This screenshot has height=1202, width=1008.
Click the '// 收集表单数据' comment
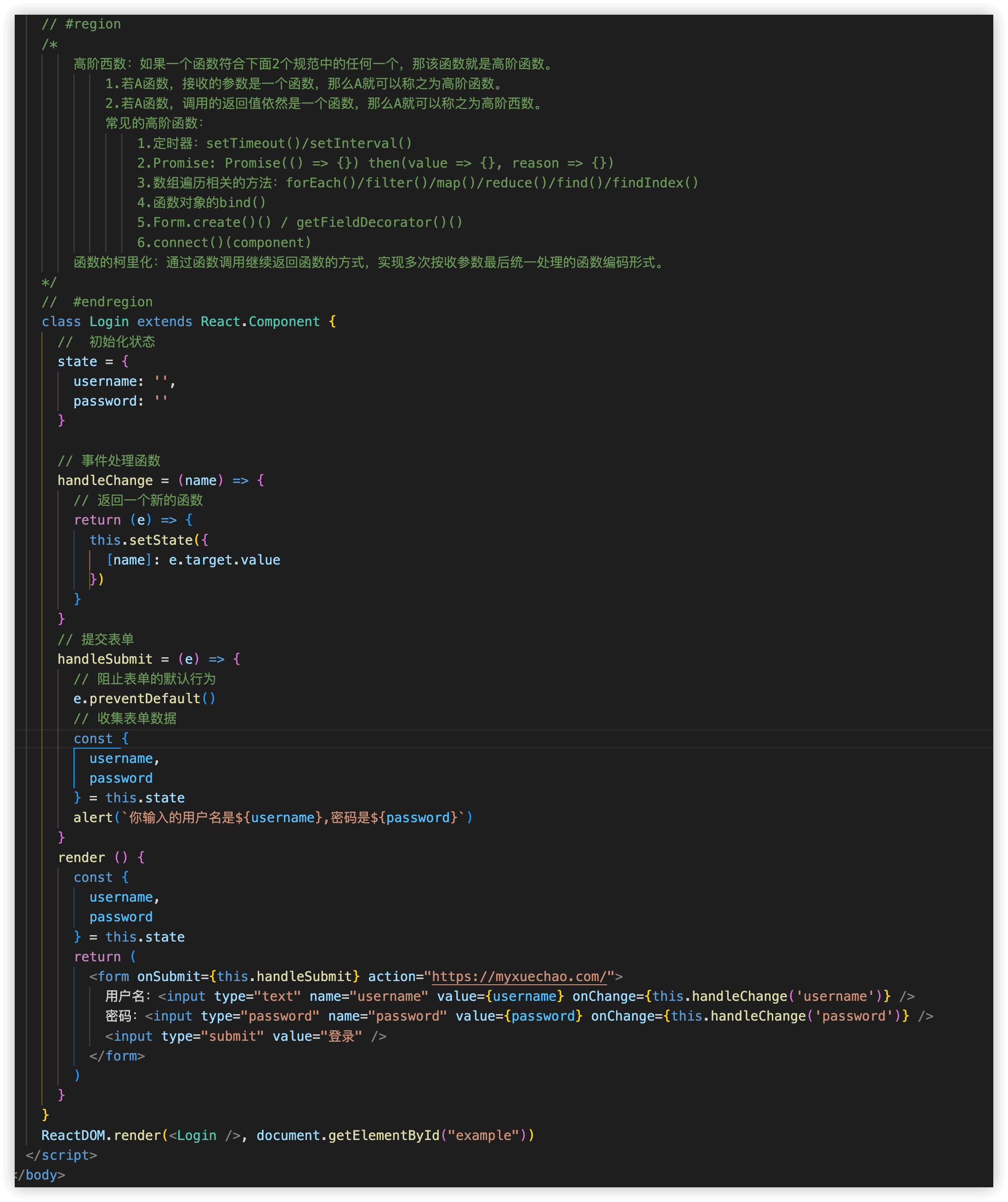point(125,718)
